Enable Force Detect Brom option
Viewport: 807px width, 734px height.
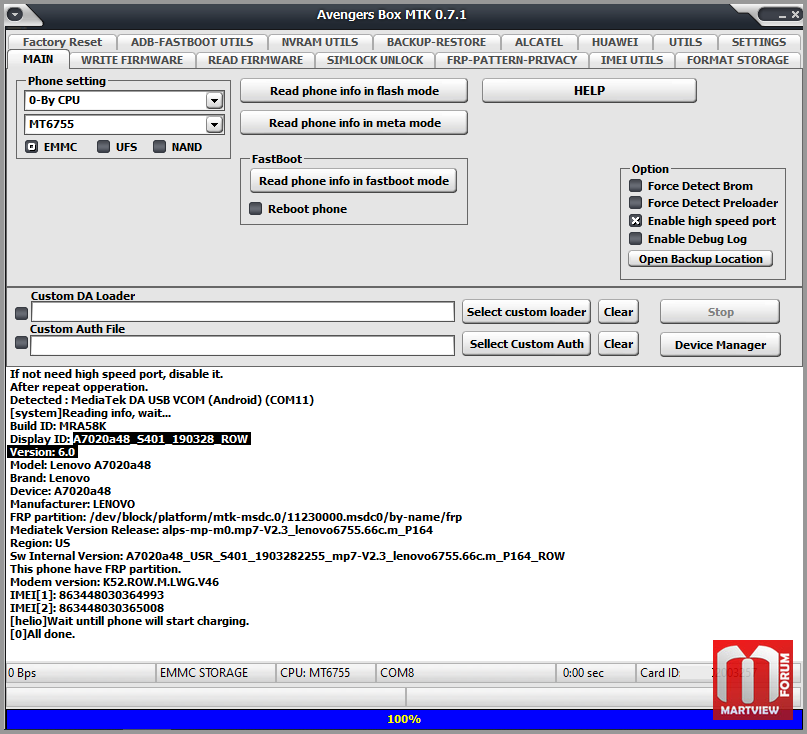coord(636,185)
